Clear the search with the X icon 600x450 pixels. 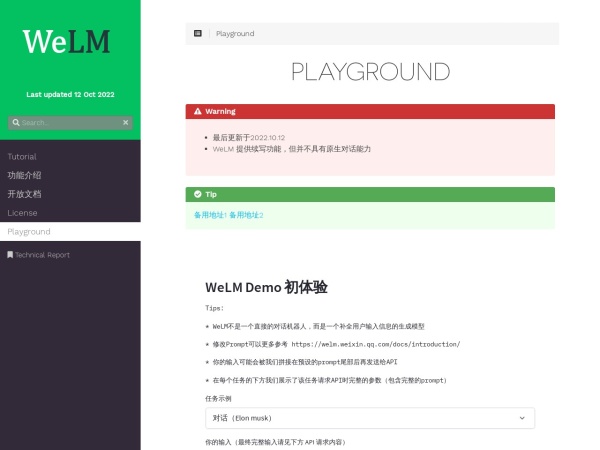coord(126,122)
